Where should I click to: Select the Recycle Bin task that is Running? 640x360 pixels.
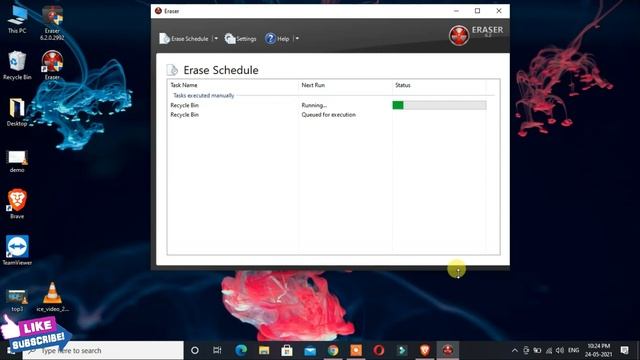[x=184, y=105]
